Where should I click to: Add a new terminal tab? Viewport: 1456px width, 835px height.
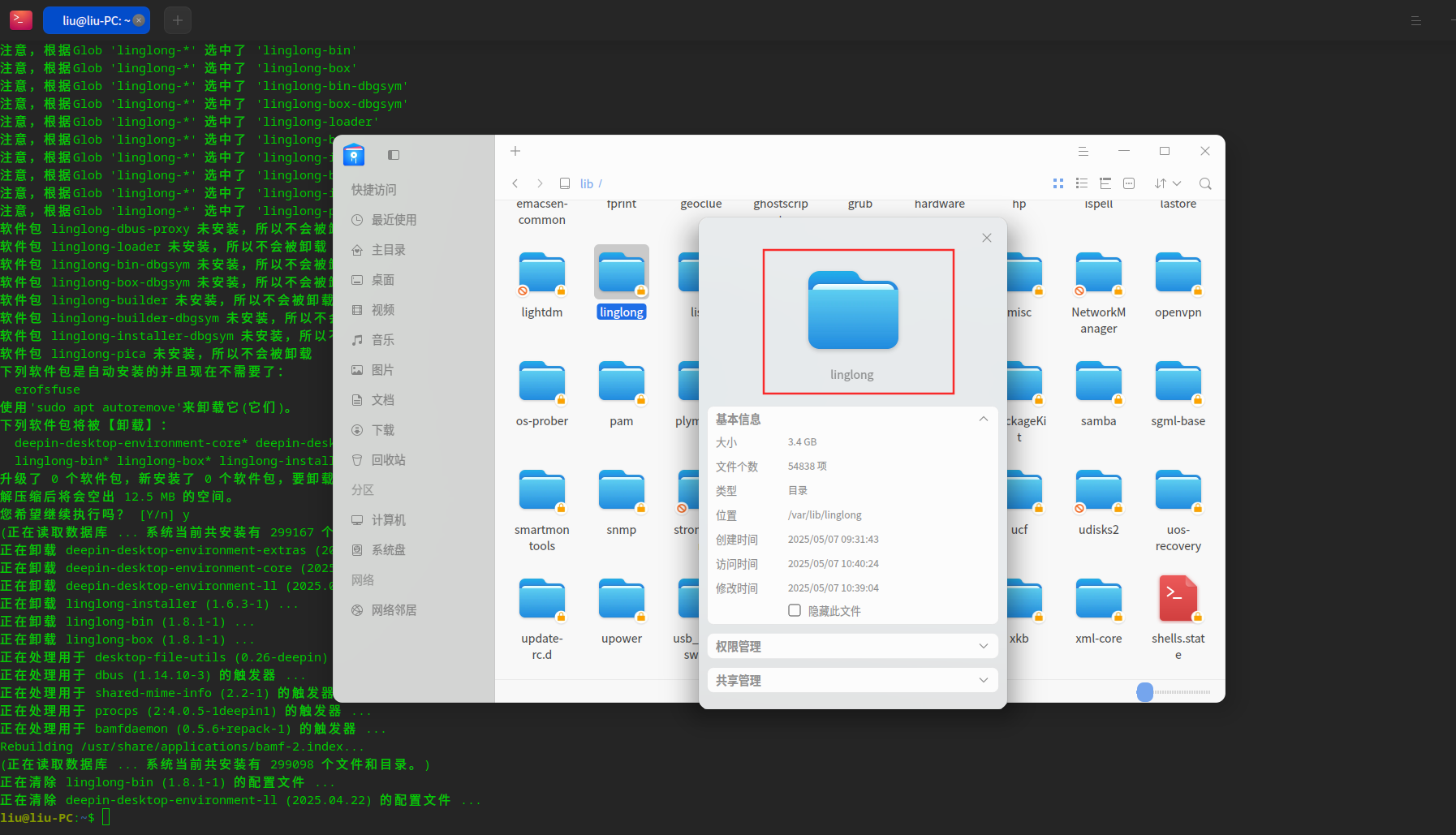click(x=178, y=20)
